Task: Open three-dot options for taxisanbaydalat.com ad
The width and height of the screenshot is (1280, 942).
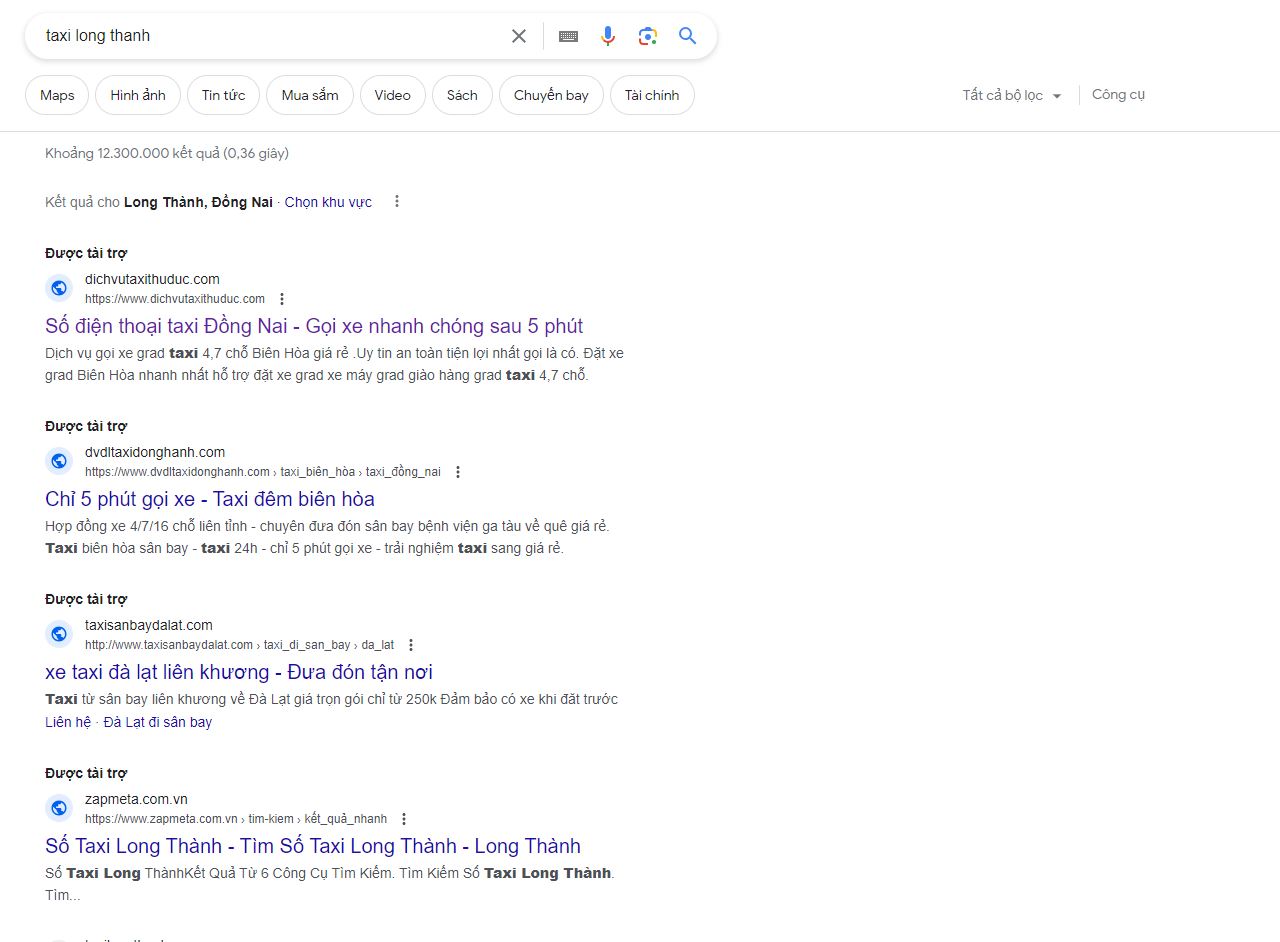Action: pyautogui.click(x=411, y=645)
